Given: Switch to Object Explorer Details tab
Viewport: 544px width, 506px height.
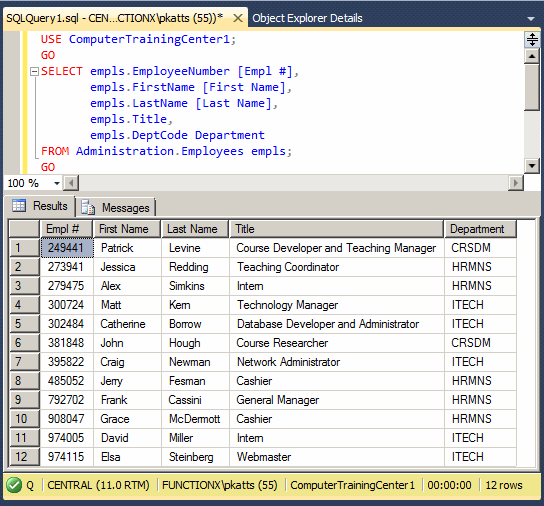Looking at the screenshot, I should tap(307, 18).
